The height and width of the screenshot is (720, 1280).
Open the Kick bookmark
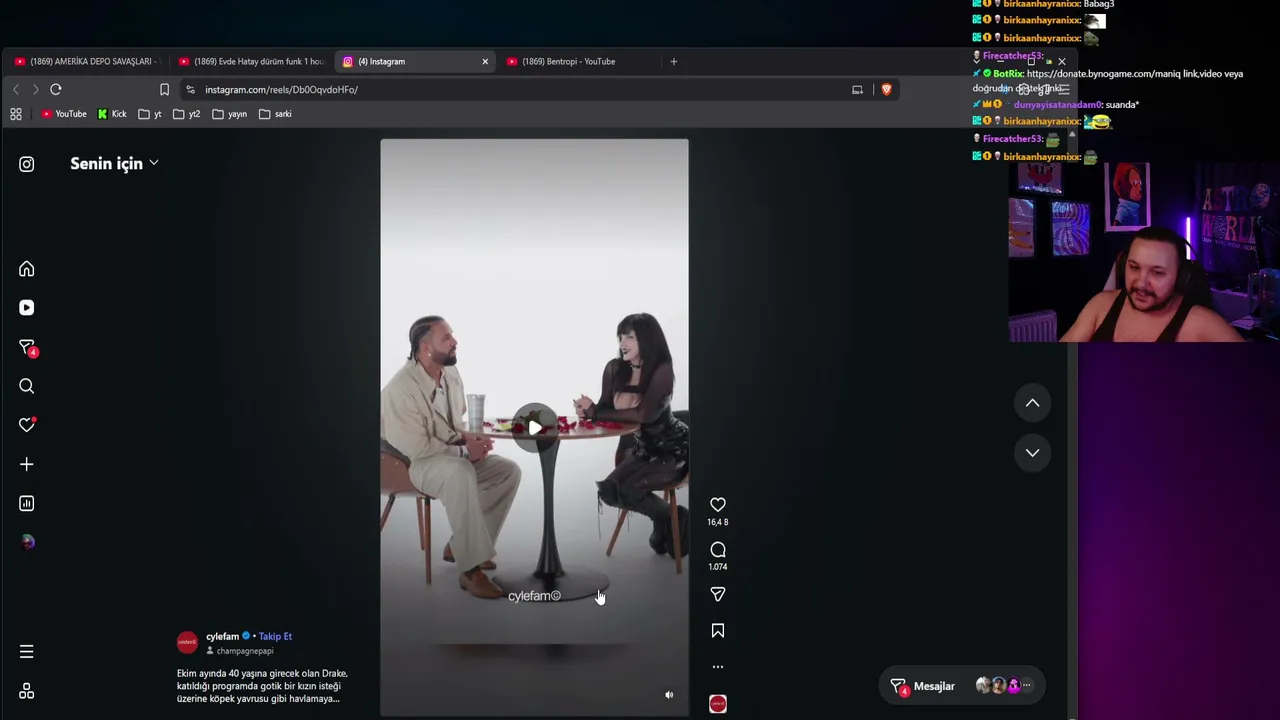click(112, 114)
